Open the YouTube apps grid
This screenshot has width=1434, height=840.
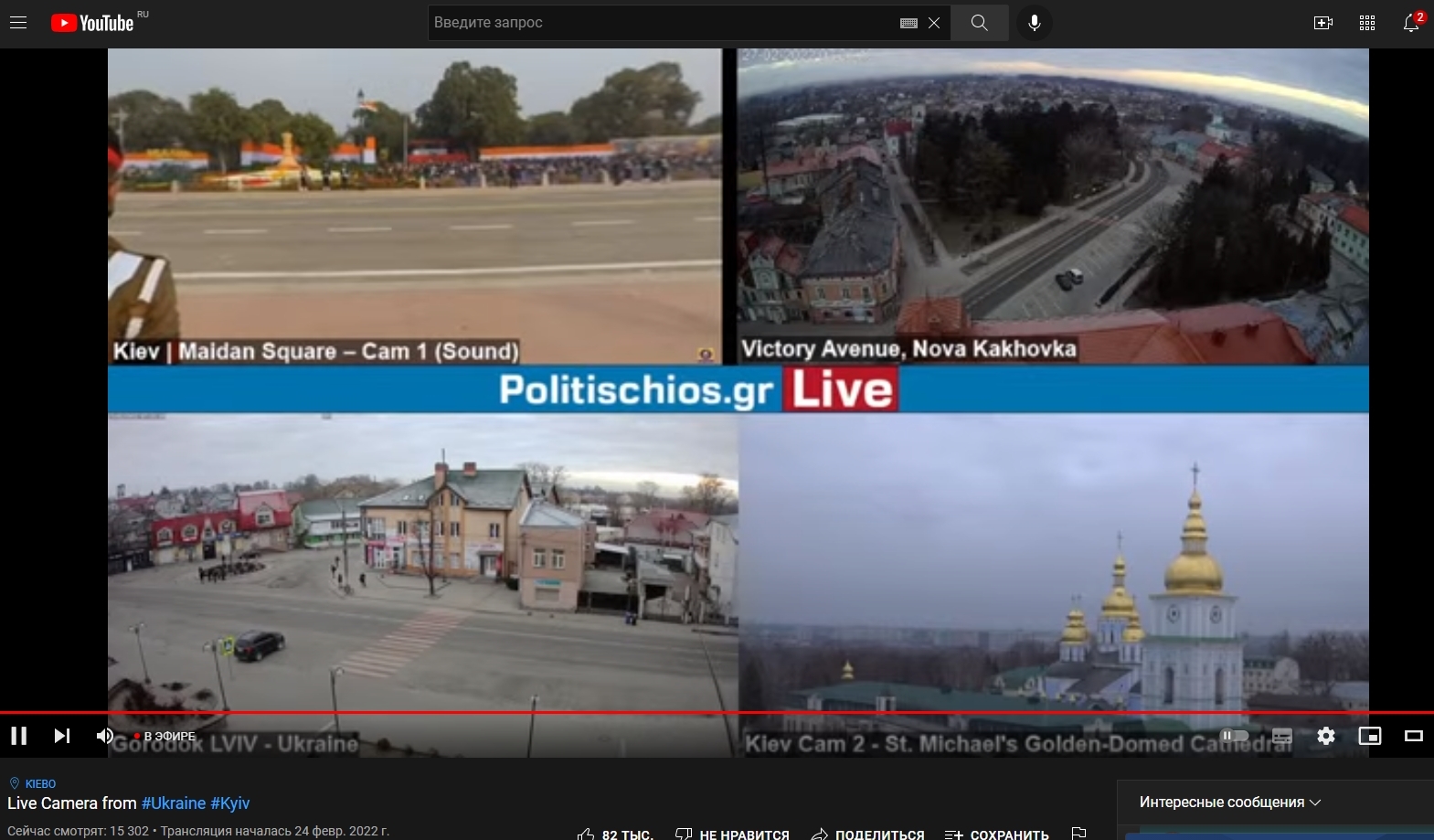1367,23
